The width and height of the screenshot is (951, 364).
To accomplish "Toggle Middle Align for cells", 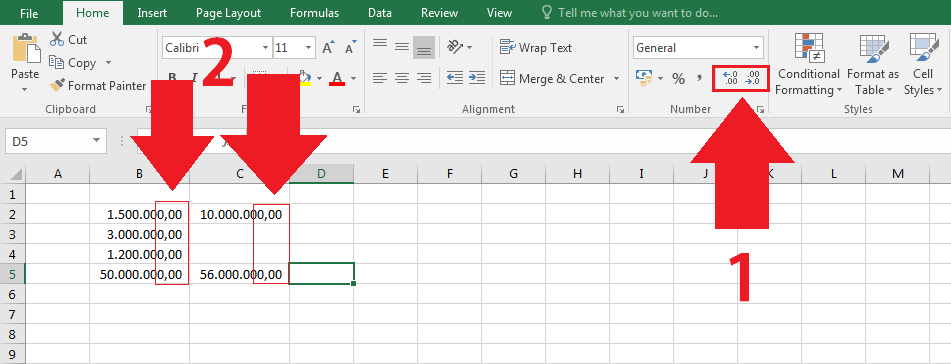I will click(x=402, y=46).
